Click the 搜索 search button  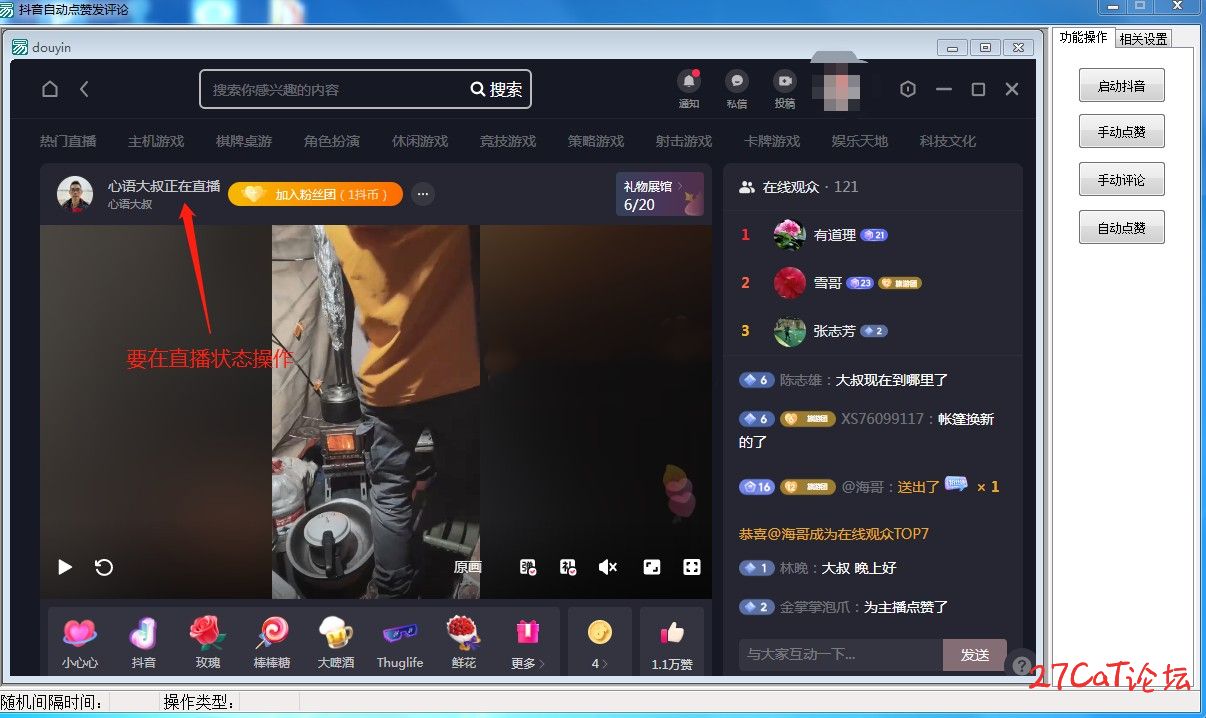click(497, 89)
